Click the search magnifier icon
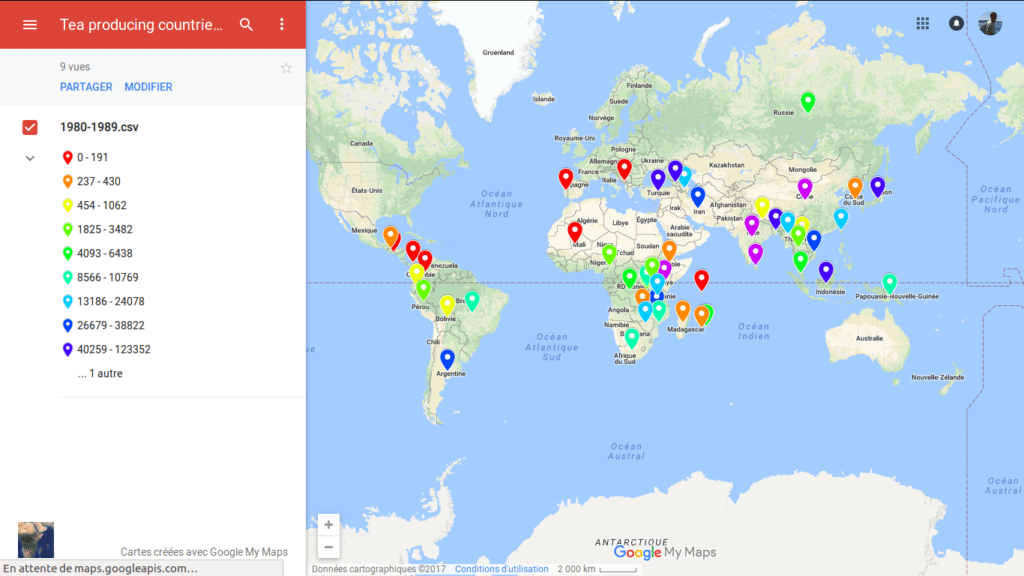Screen dimensions: 1024x576 pos(246,25)
